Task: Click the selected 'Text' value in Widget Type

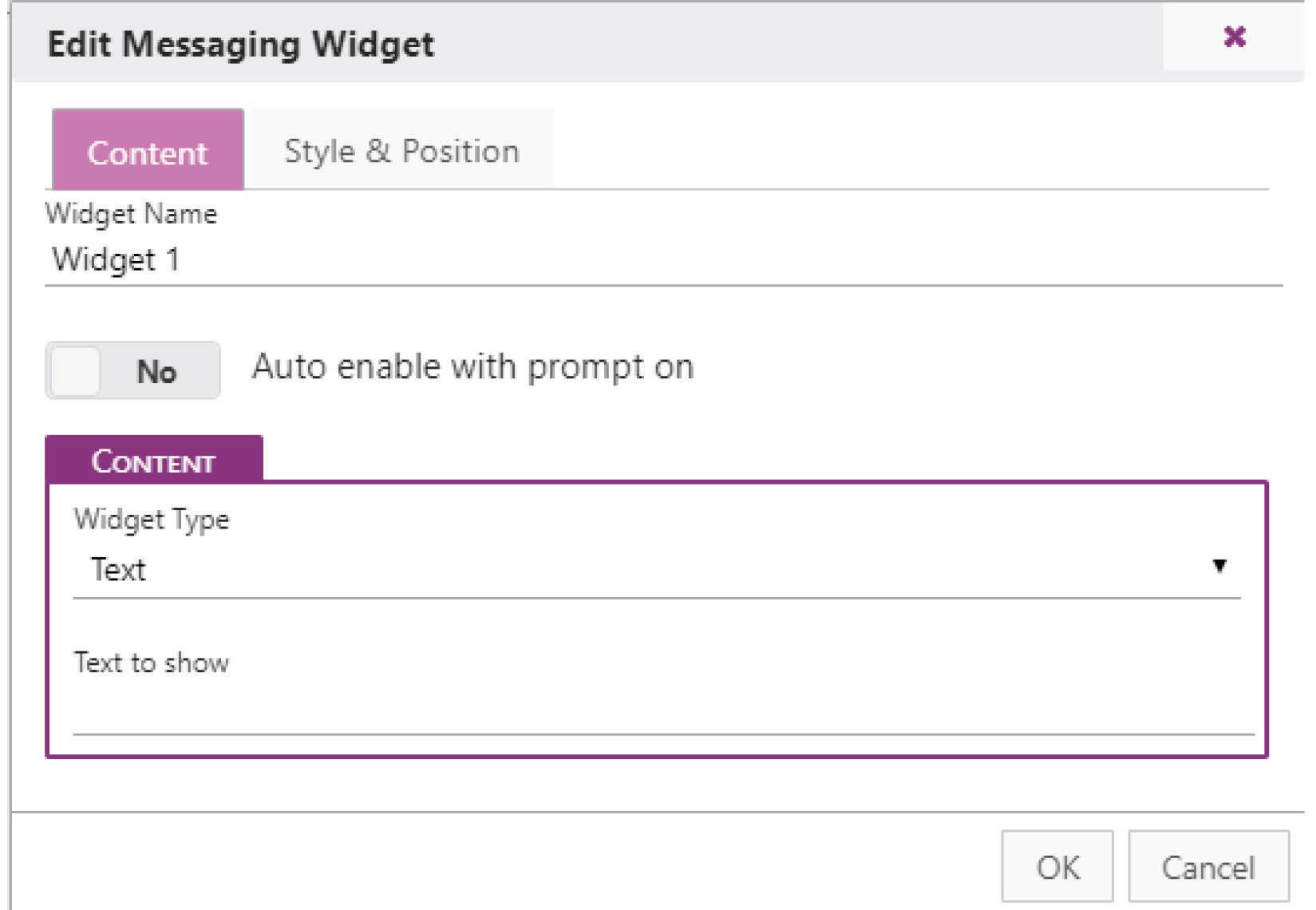Action: coord(118,570)
